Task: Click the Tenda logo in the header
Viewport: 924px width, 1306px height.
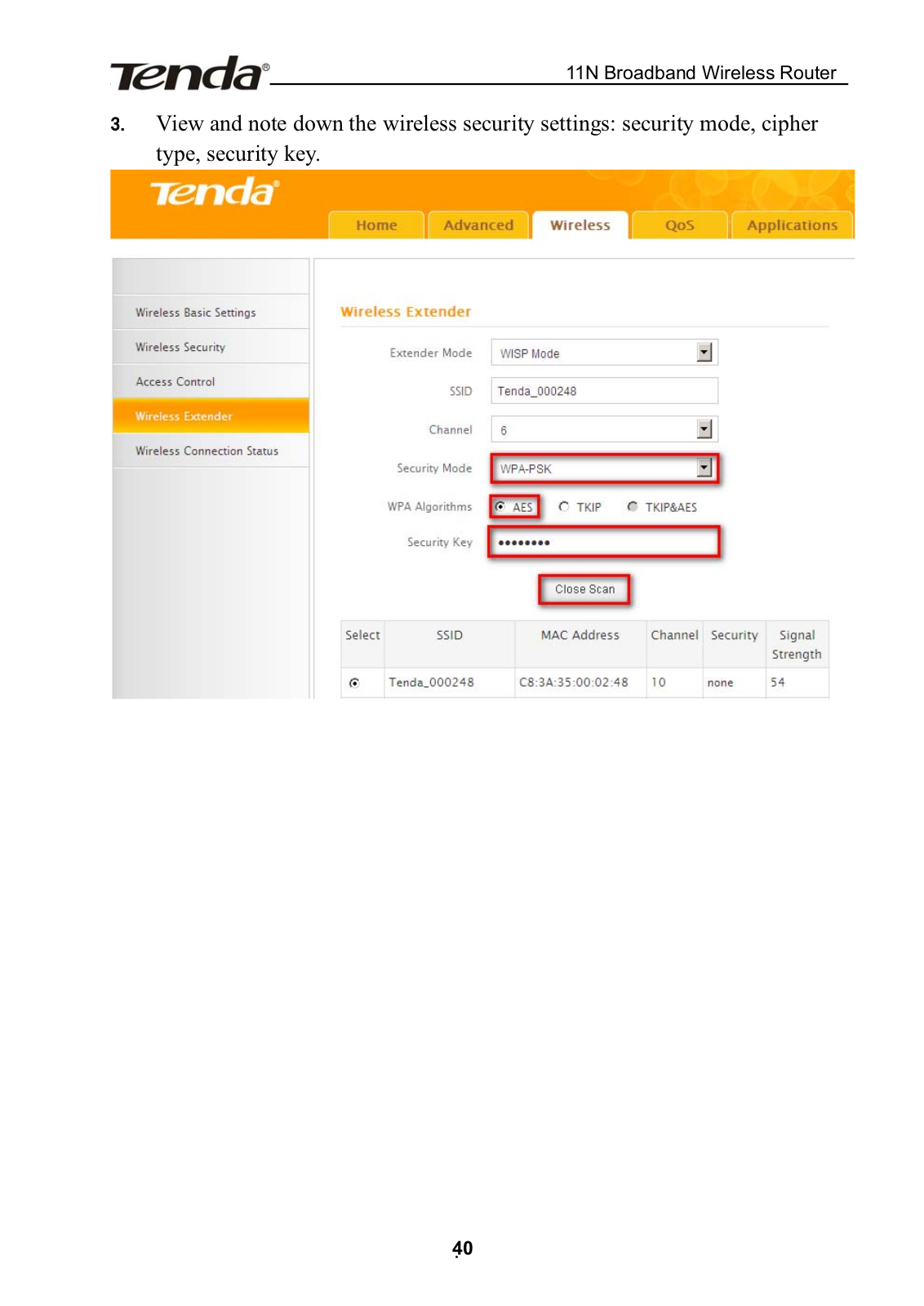Action: pos(214,193)
